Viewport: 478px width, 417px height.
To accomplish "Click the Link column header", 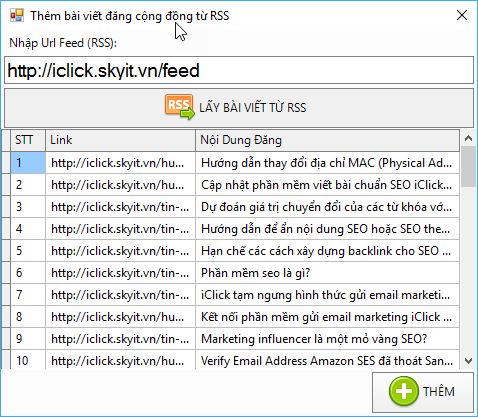I will [x=120, y=140].
